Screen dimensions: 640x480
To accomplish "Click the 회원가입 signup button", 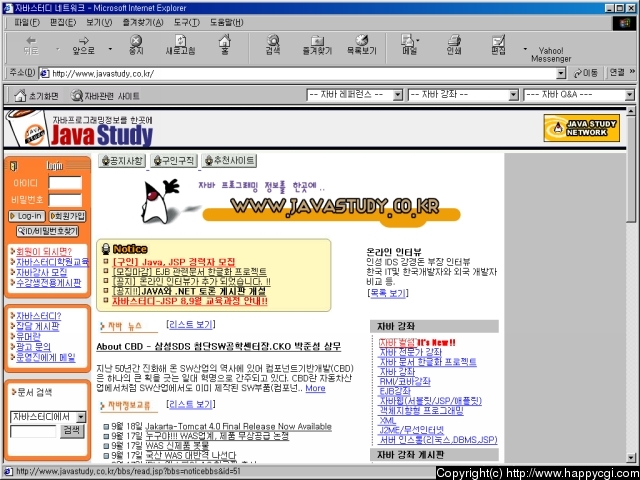I will (67, 216).
